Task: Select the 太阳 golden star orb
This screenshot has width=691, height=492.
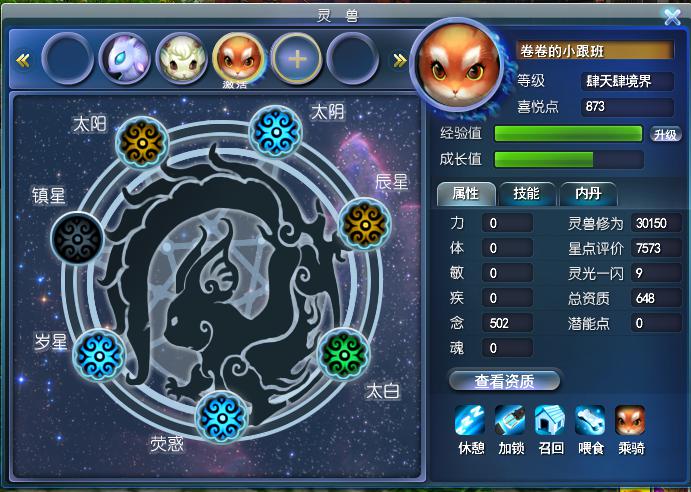Action: point(142,143)
